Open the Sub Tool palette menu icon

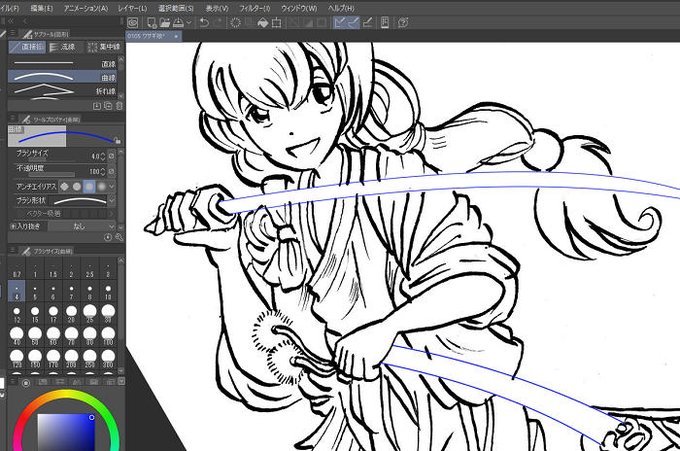tap(13, 33)
